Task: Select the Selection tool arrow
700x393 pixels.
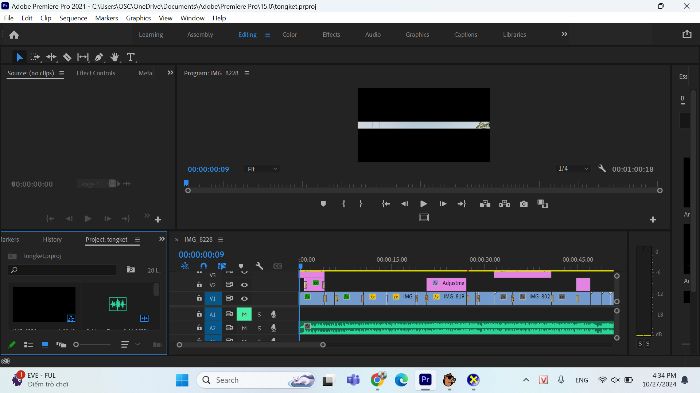Action: pos(19,57)
